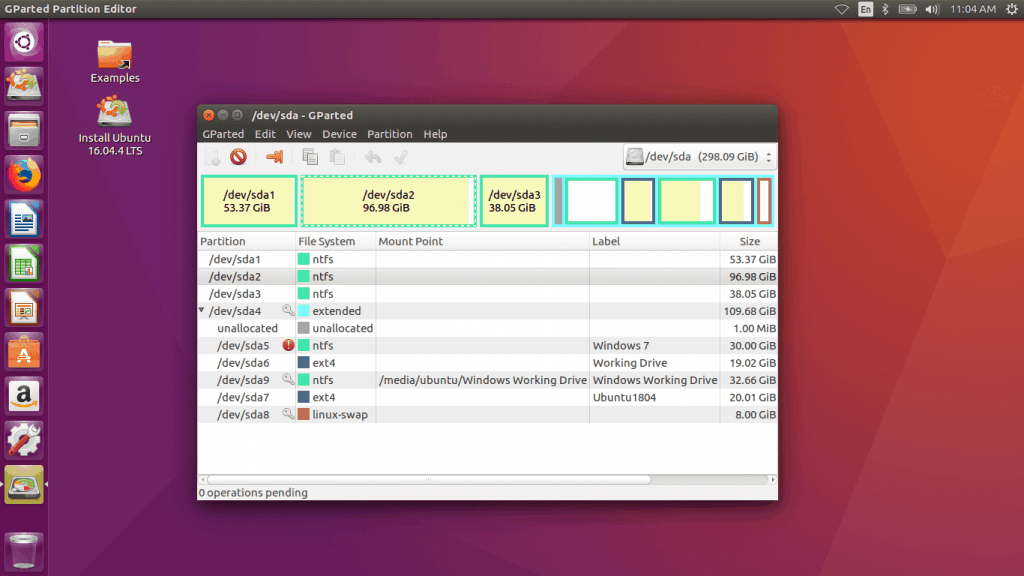Click the Delete partition toolbar icon
1024x576 pixels.
(x=239, y=157)
